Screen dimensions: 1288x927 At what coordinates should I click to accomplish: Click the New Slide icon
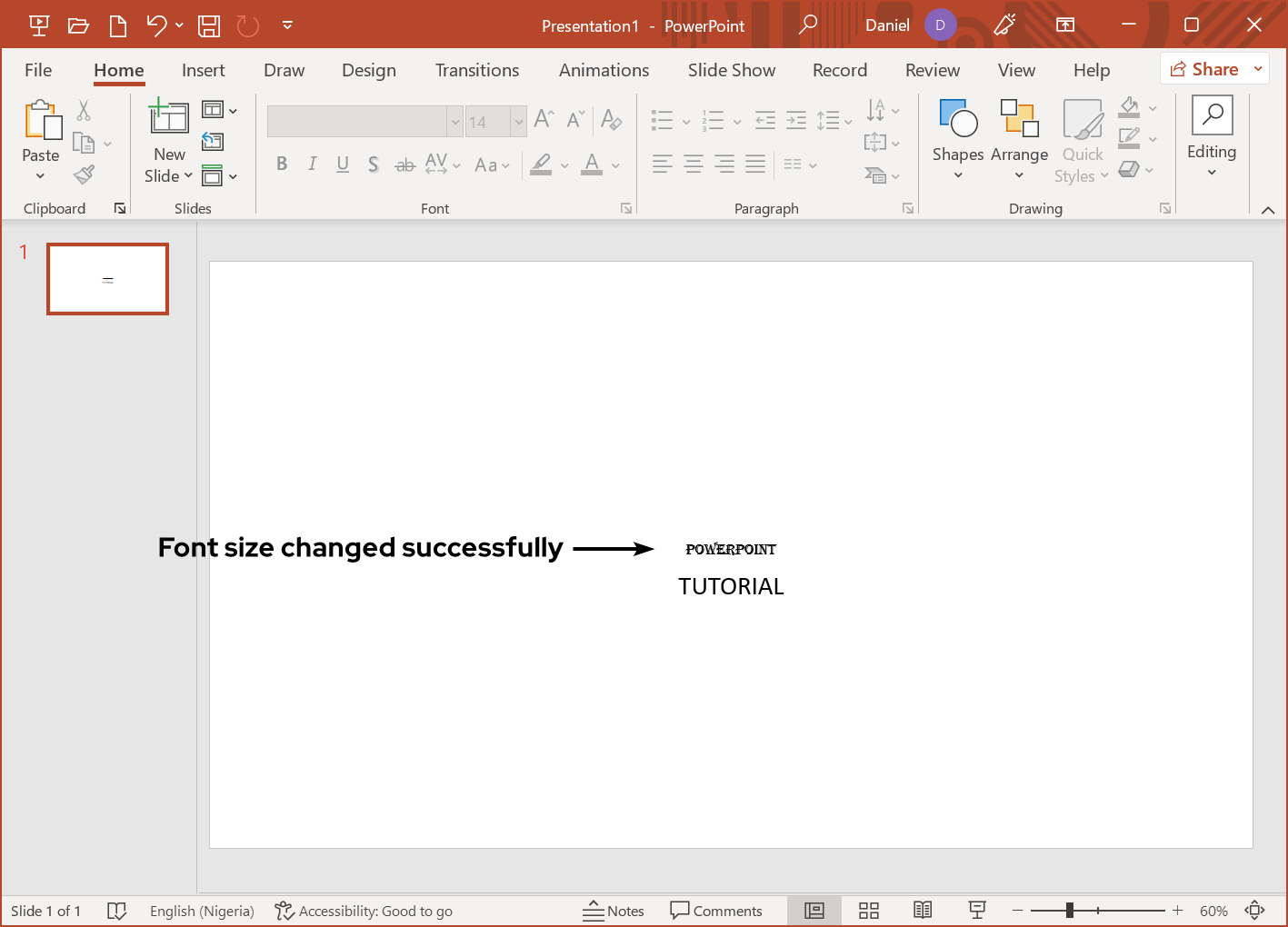tap(169, 118)
